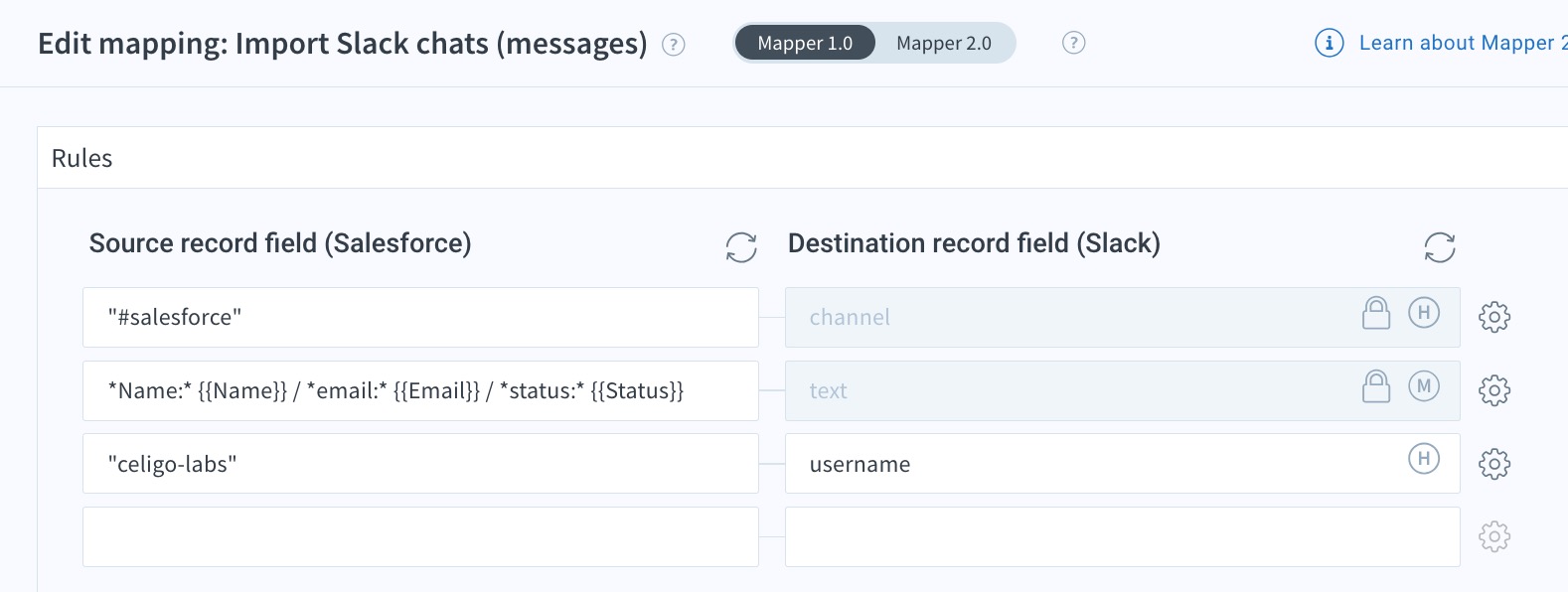This screenshot has width=1568, height=592.
Task: Switch to Mapper 2.0
Action: click(944, 43)
